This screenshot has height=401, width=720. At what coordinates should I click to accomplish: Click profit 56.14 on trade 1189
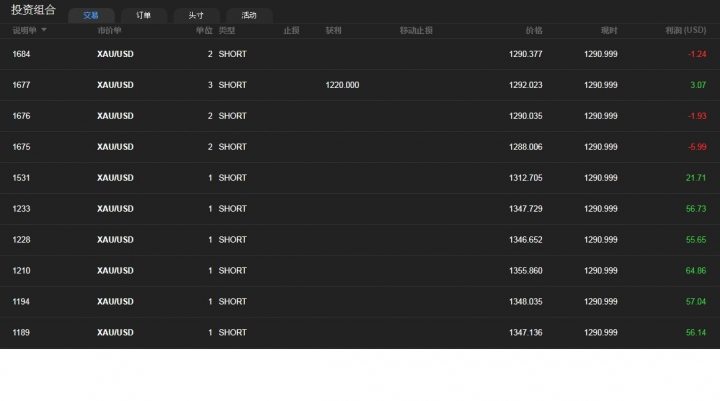(696, 333)
